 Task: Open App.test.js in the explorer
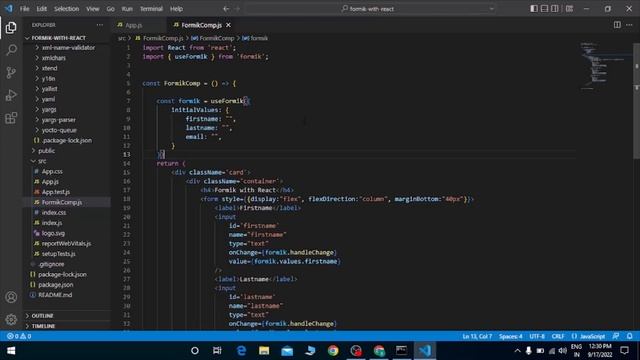pyautogui.click(x=56, y=192)
